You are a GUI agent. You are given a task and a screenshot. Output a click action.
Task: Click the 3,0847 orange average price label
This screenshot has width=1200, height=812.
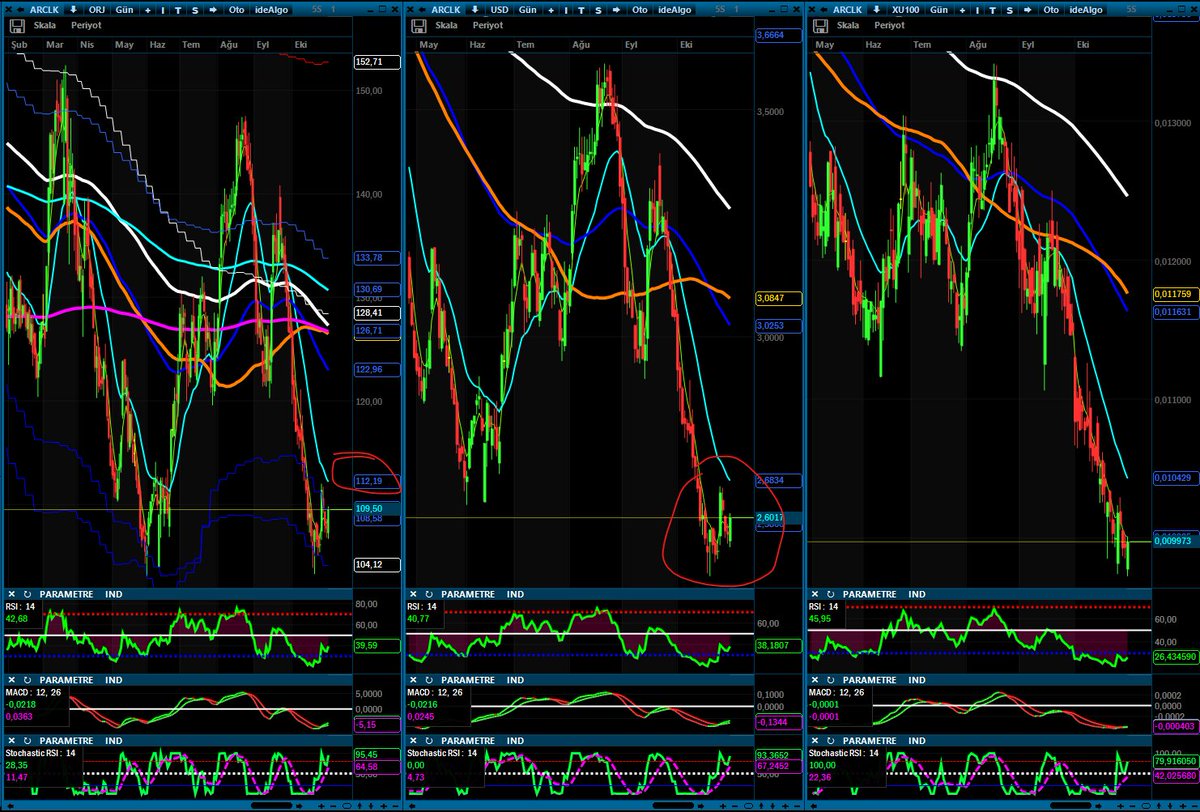coord(779,298)
